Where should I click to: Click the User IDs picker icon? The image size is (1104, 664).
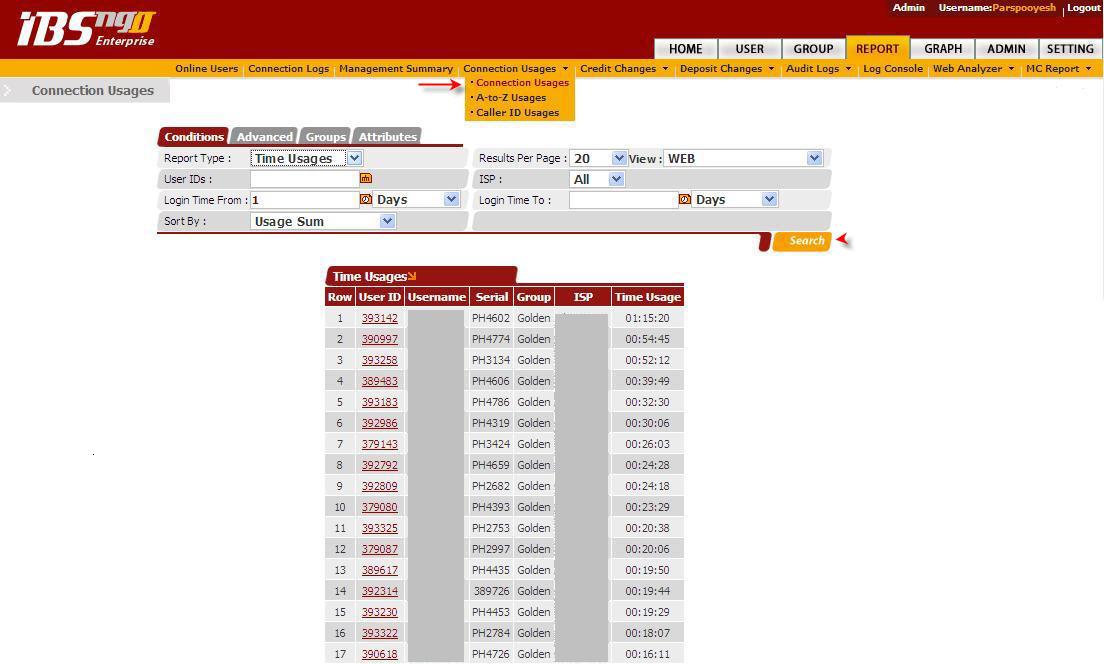pos(366,178)
